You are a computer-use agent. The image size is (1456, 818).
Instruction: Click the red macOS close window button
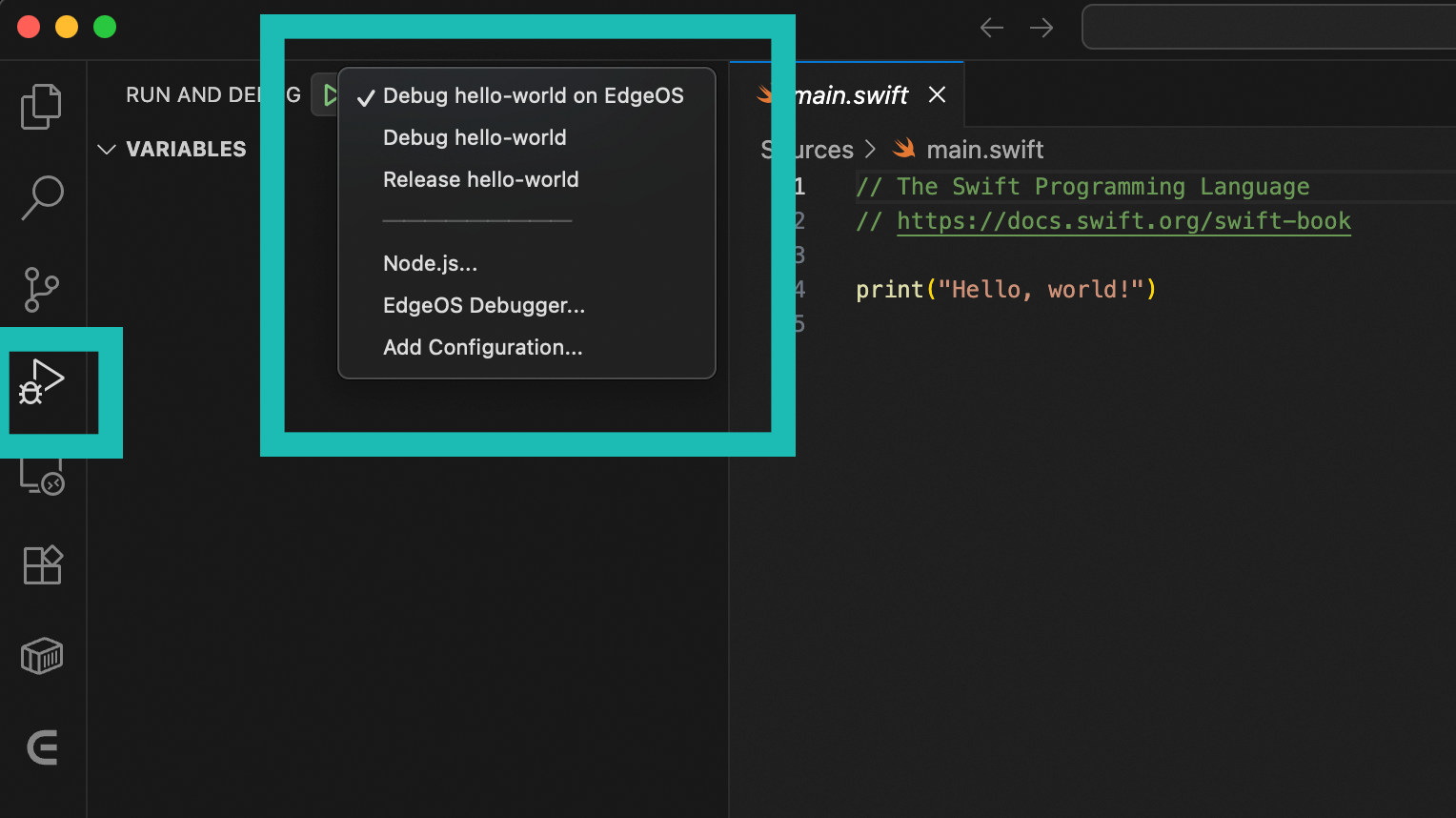pos(29,27)
